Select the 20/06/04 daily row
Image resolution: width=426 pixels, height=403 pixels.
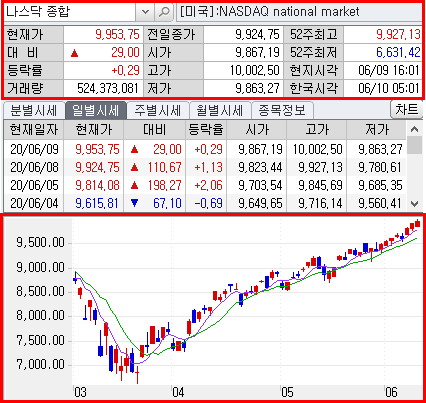pos(205,203)
